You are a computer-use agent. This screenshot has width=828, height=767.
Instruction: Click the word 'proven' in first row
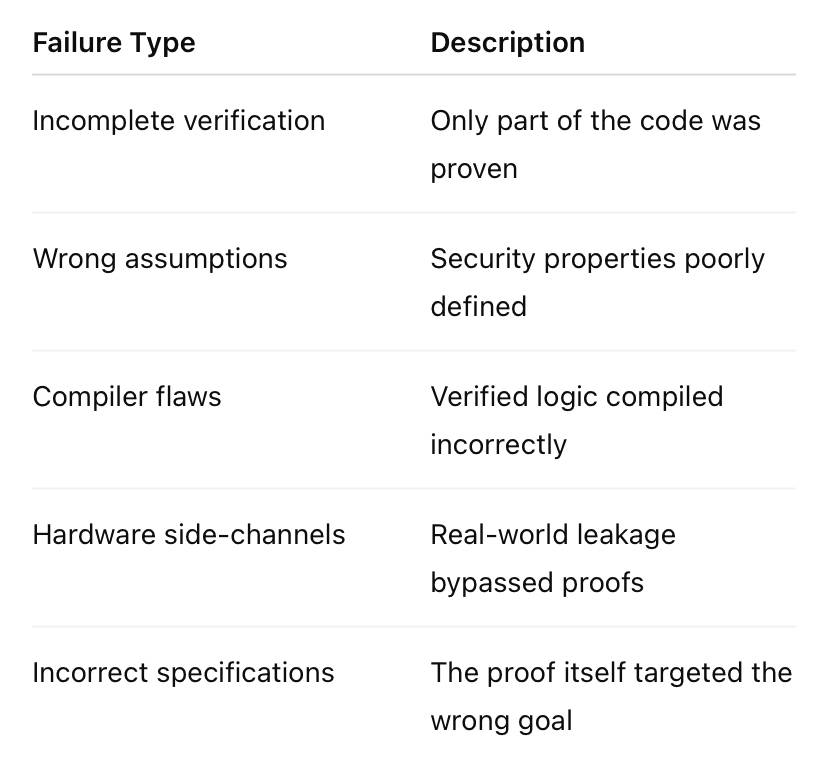tap(474, 170)
